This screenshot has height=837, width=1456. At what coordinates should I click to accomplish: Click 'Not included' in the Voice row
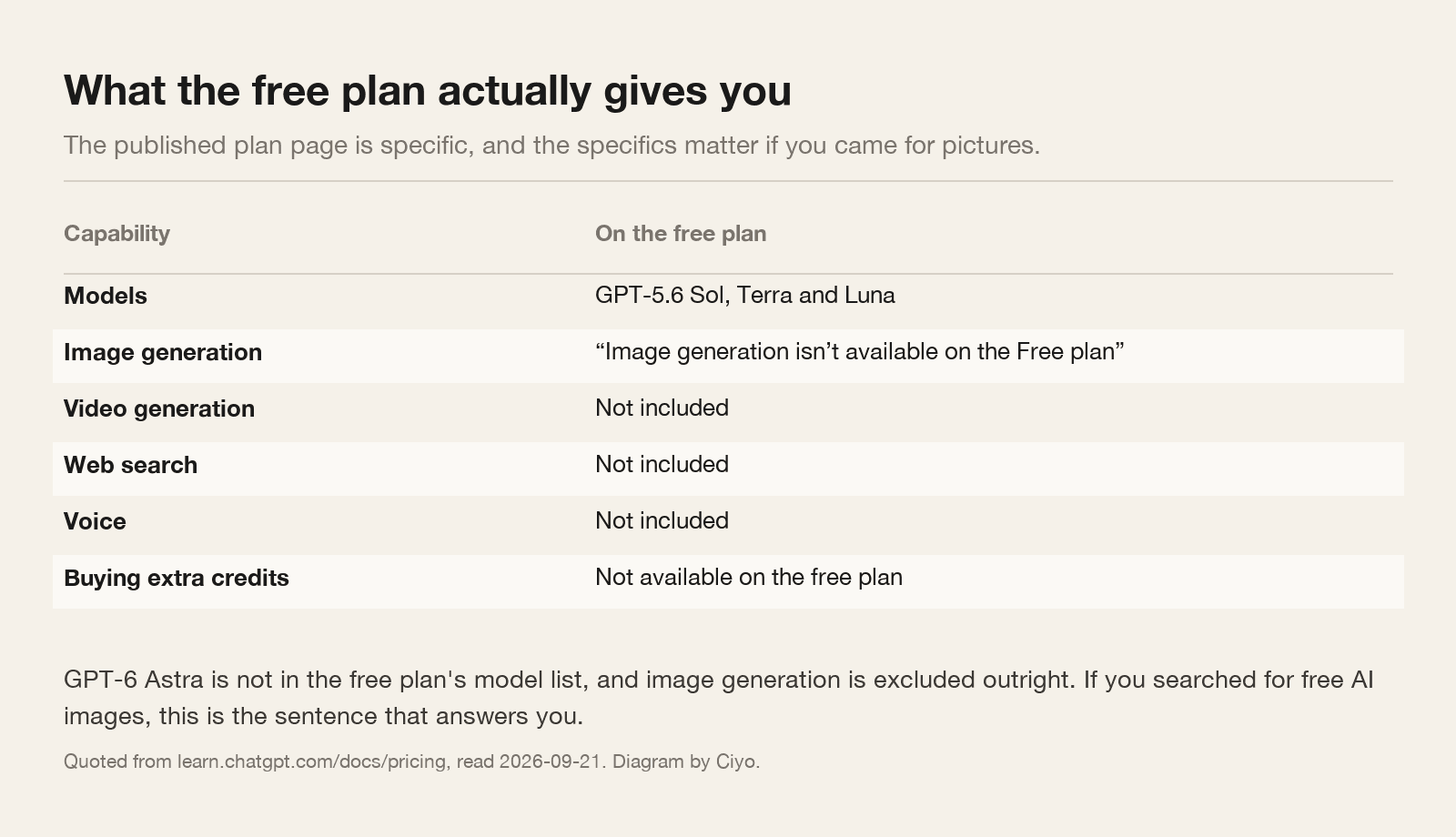click(662, 520)
